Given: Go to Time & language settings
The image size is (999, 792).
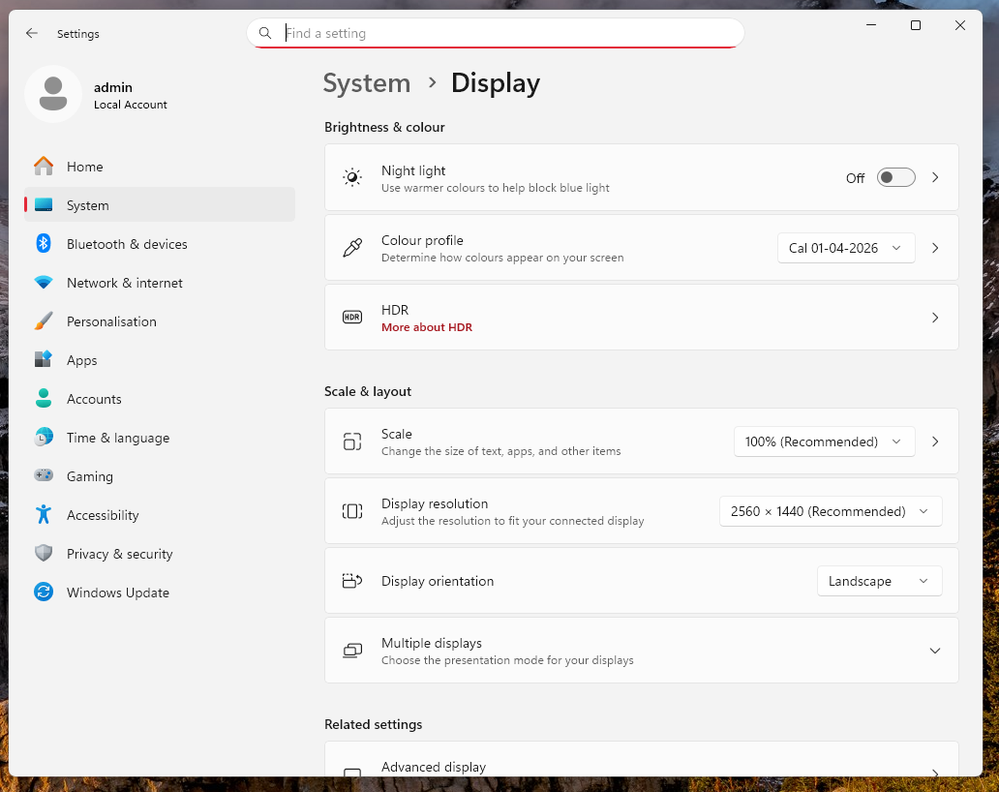Looking at the screenshot, I should [117, 438].
